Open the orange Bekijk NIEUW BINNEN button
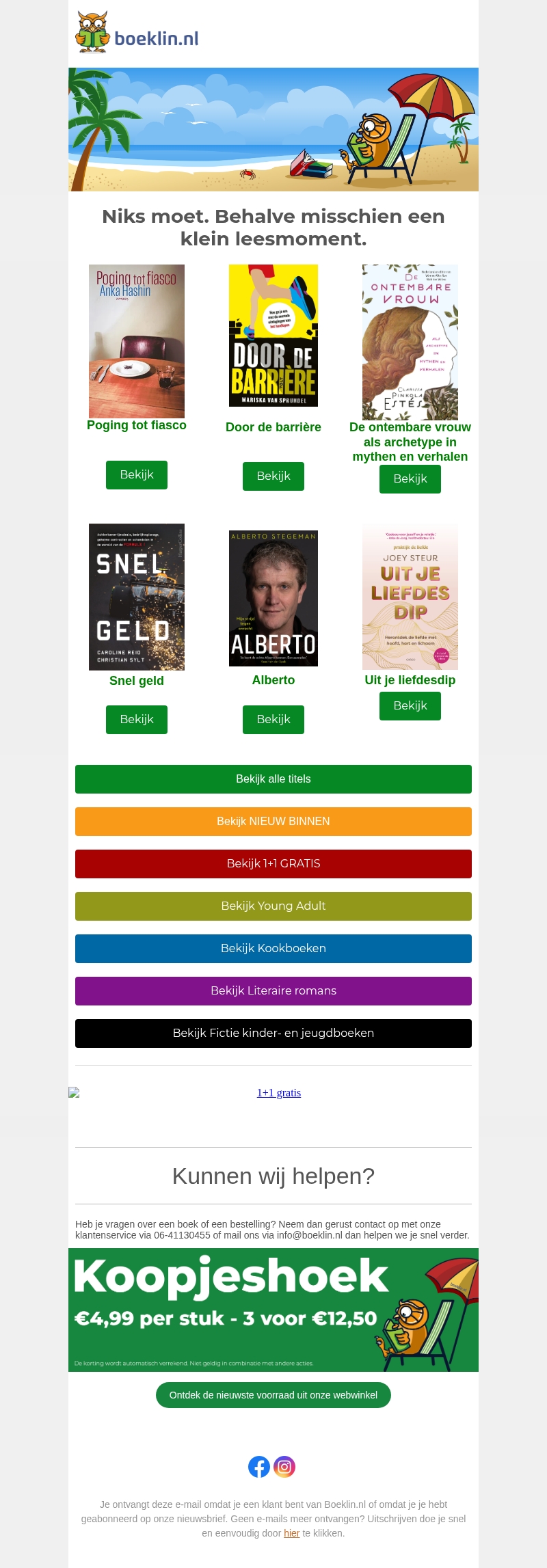This screenshot has width=547, height=1568. click(x=273, y=821)
